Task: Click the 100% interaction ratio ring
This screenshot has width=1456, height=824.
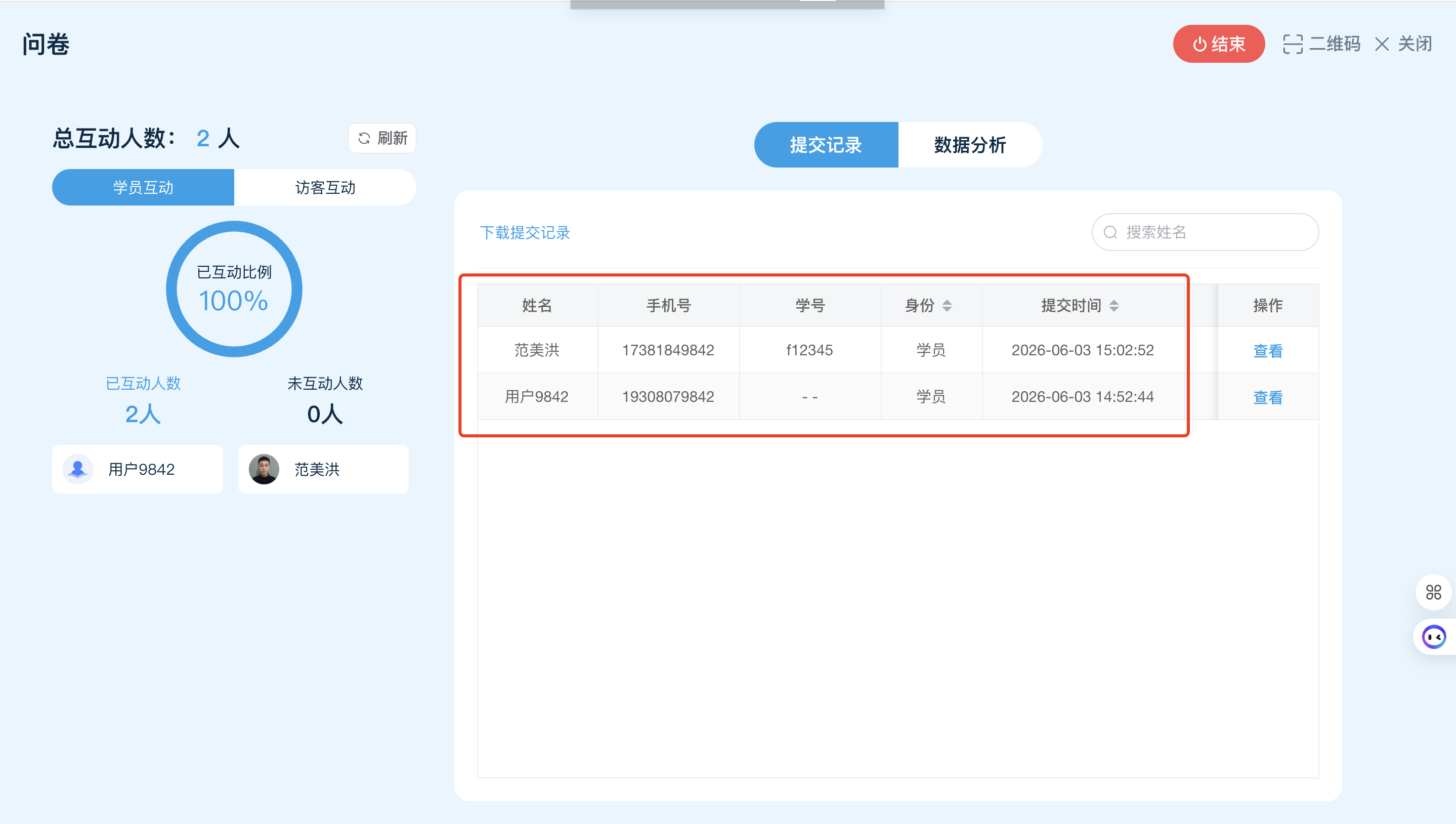Action: 234,289
